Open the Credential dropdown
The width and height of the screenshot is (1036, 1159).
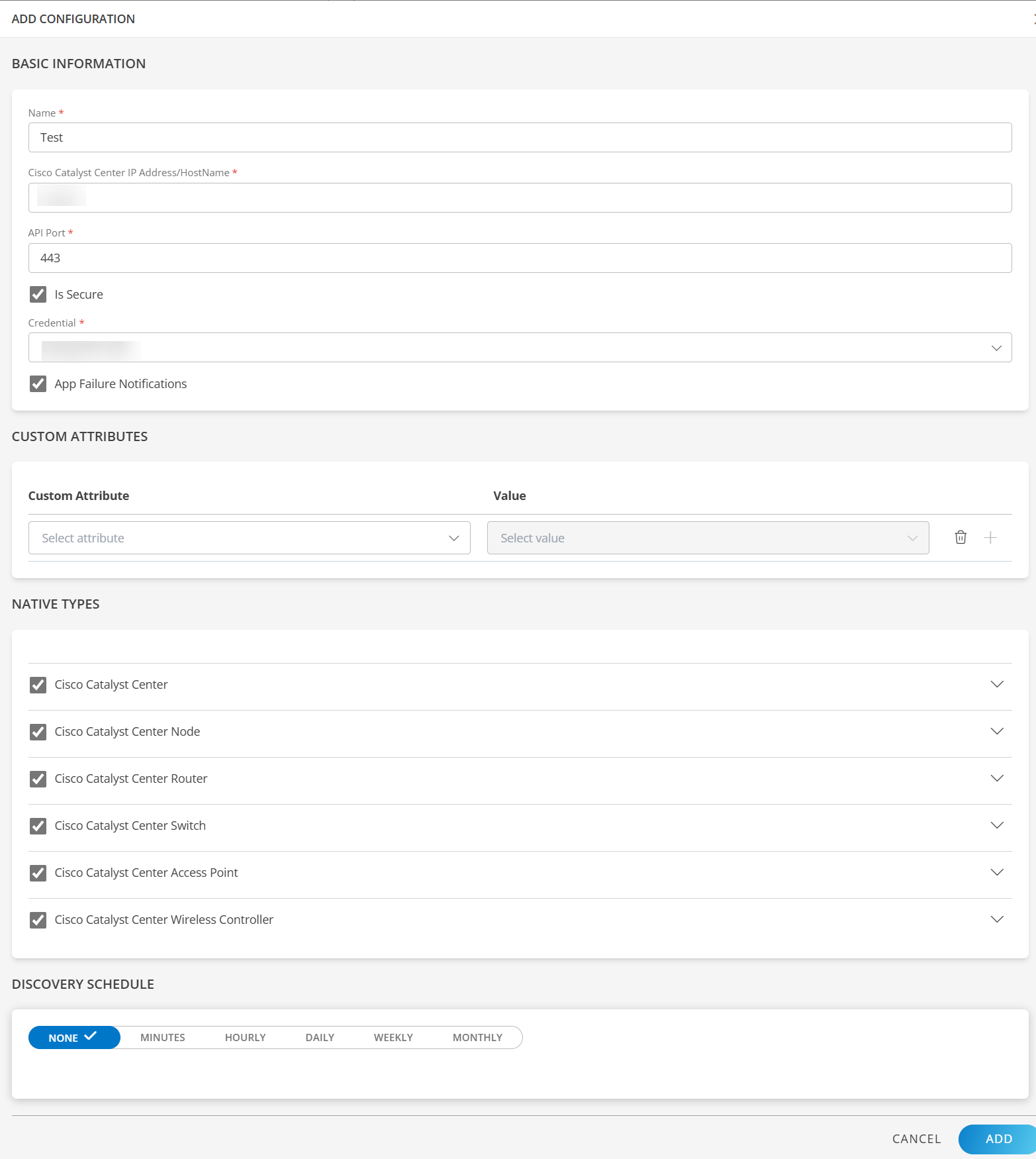(520, 348)
